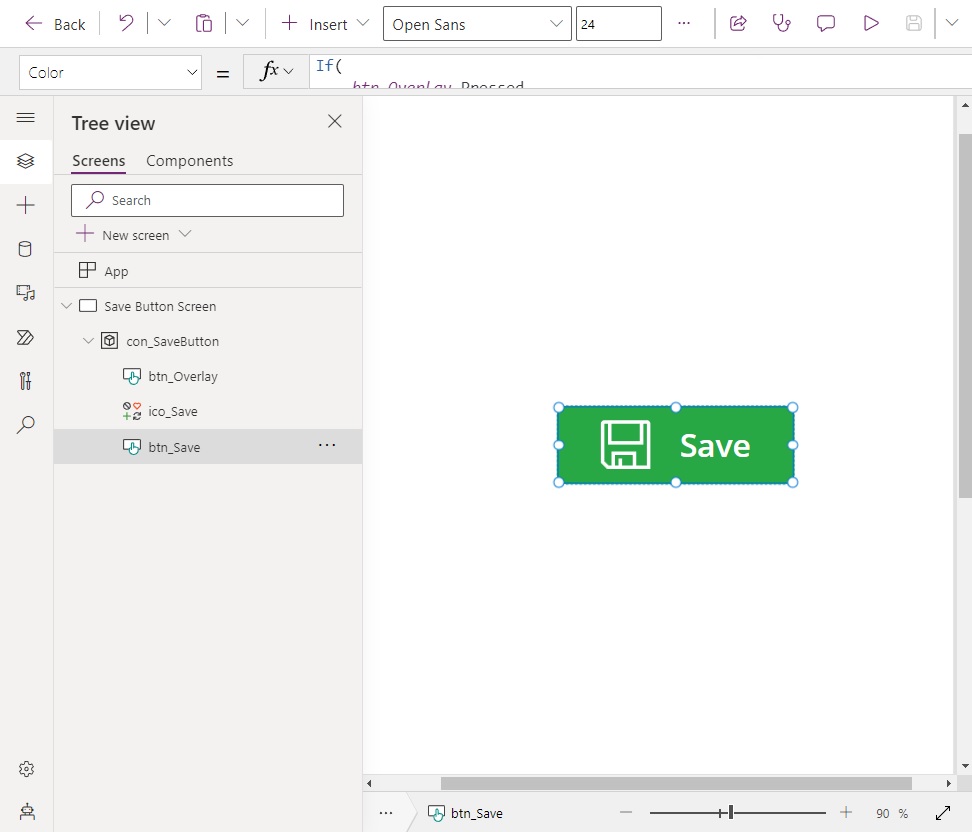This screenshot has width=972, height=832.
Task: Open the Search pane in the left rail
Action: pos(27,425)
